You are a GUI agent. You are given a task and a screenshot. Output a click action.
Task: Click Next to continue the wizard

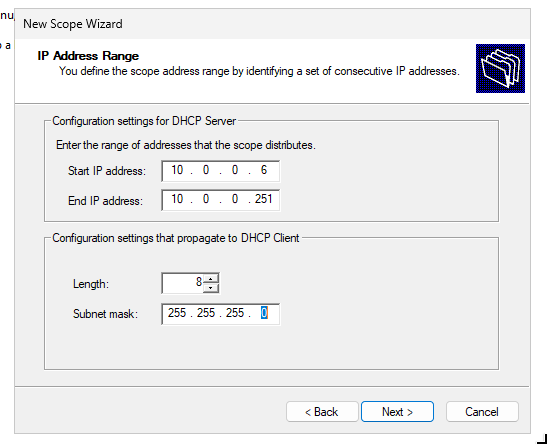click(x=397, y=412)
